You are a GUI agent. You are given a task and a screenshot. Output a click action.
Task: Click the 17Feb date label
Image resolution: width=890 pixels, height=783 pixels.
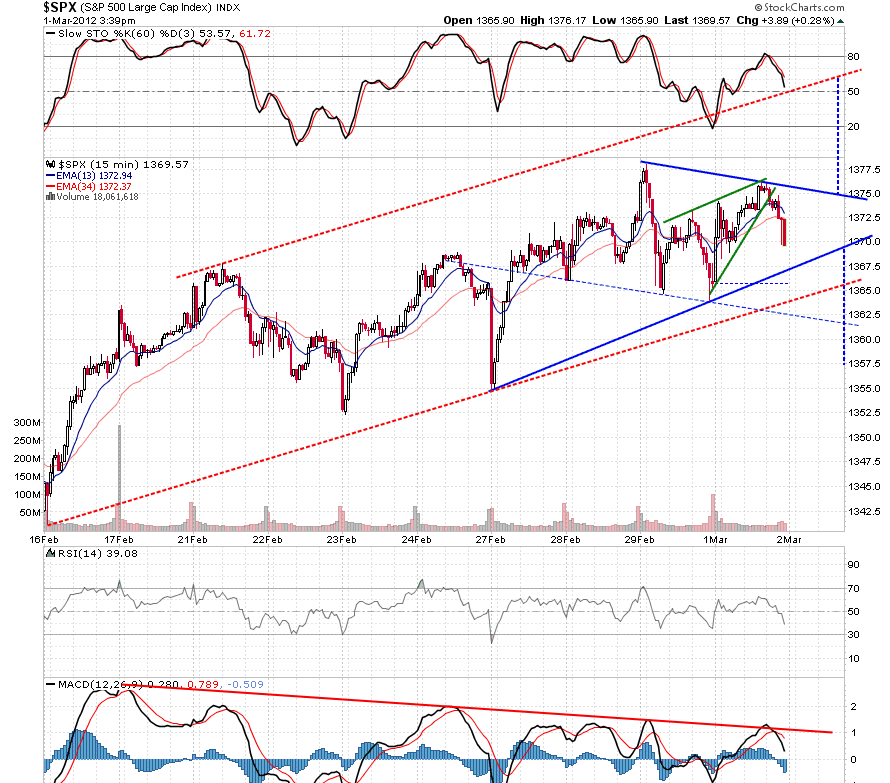[119, 539]
